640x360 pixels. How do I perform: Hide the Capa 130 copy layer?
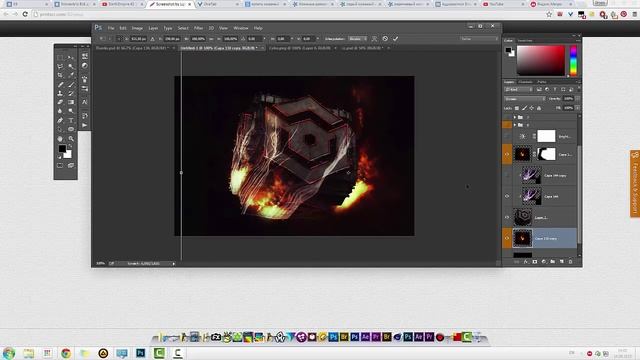(507, 238)
